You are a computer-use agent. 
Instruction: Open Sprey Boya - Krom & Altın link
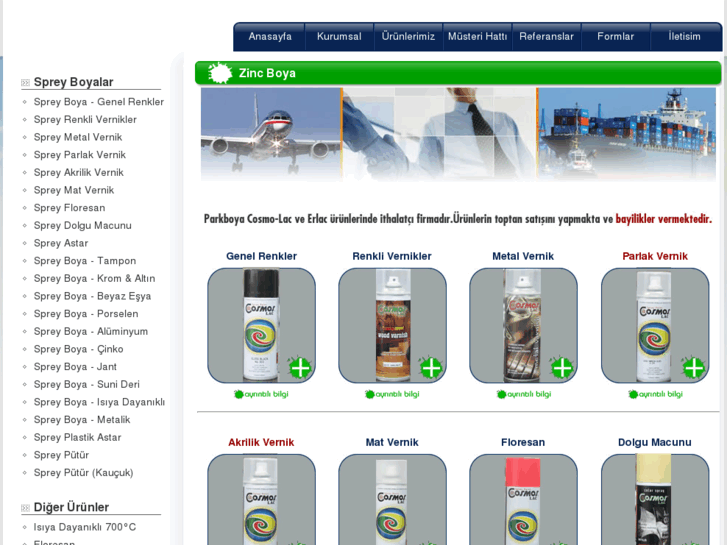pos(95,278)
